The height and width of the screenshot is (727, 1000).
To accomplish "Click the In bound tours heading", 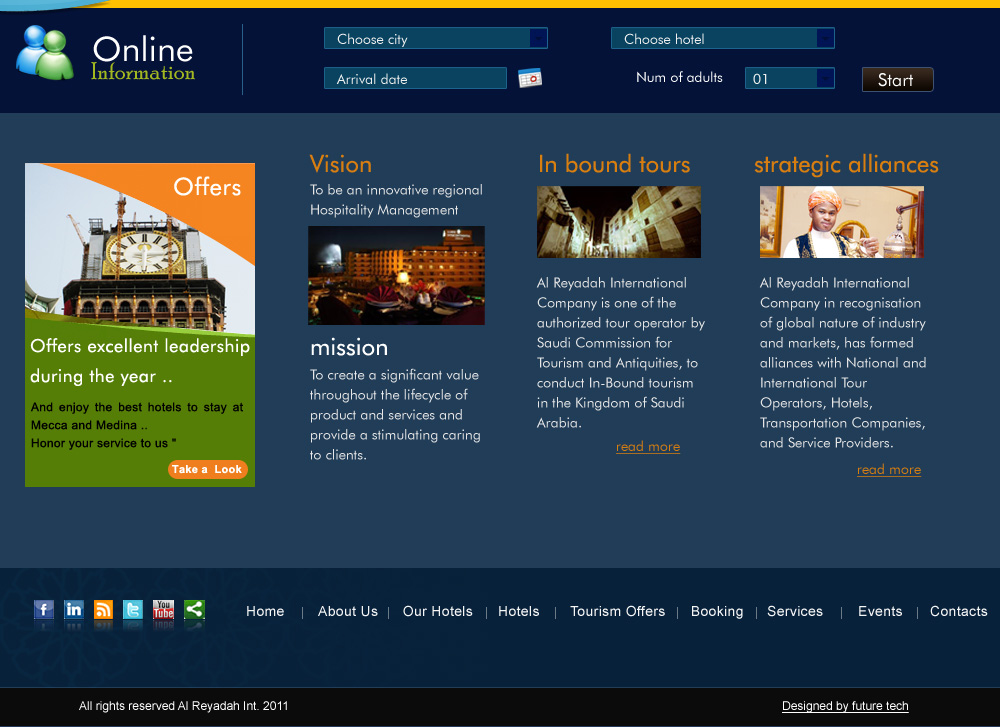I will [x=614, y=164].
